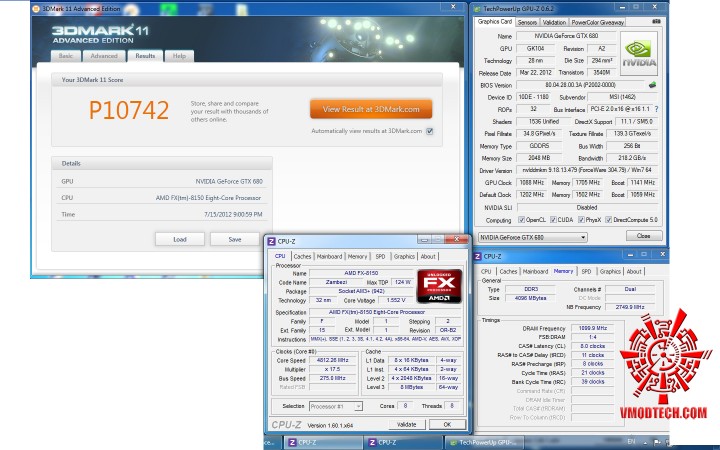This screenshot has height=450, width=720.
Task: Open the Validation tab in GPU-Z
Action: click(554, 22)
